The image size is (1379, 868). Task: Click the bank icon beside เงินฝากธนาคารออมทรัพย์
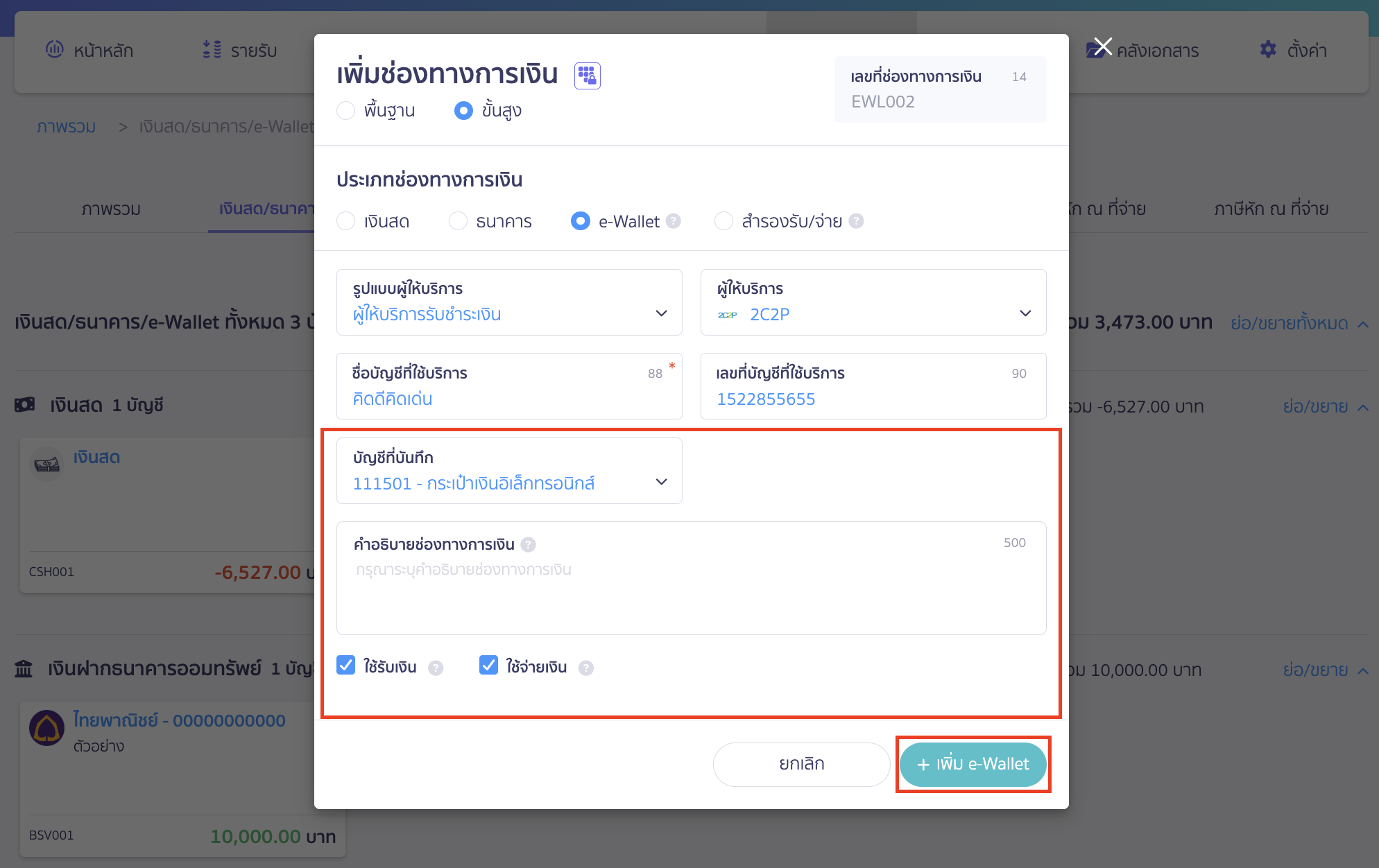click(23, 668)
